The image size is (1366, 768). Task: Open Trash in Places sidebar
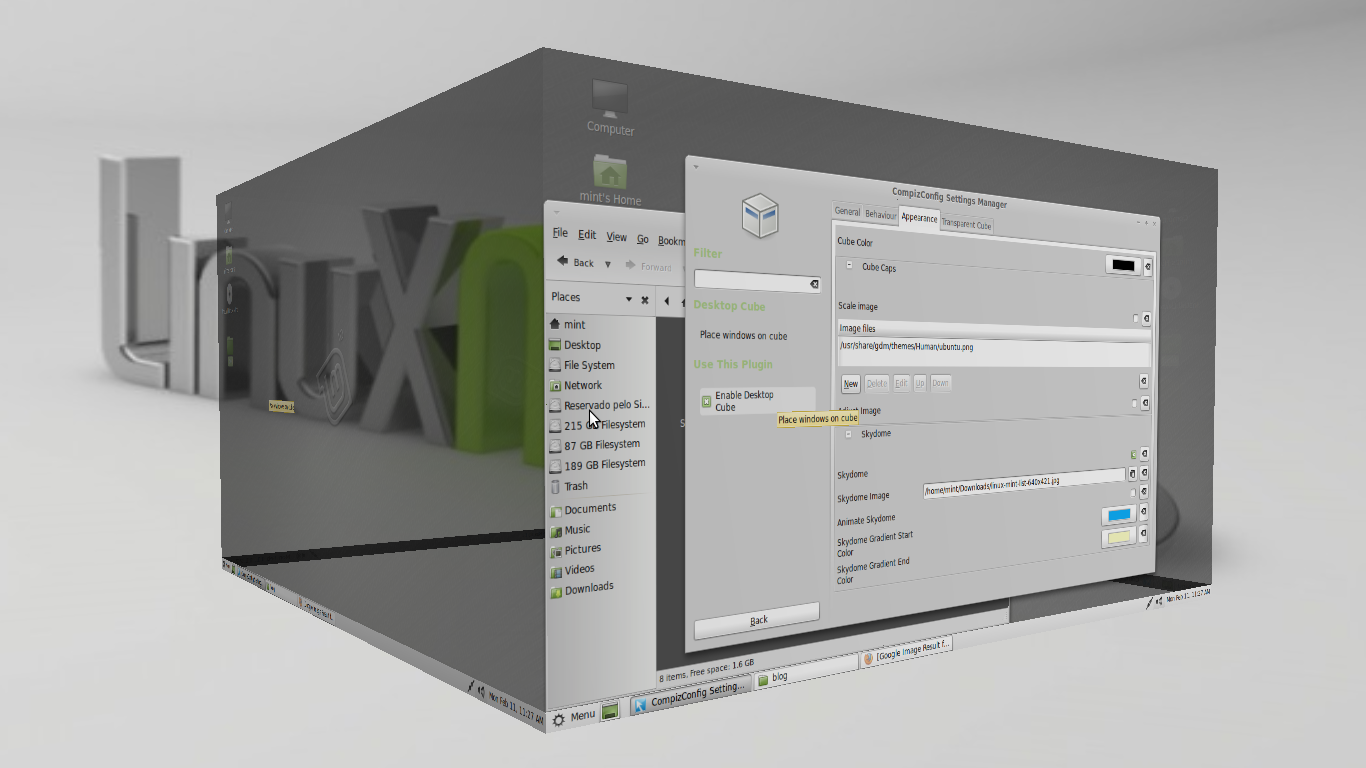[x=569, y=486]
